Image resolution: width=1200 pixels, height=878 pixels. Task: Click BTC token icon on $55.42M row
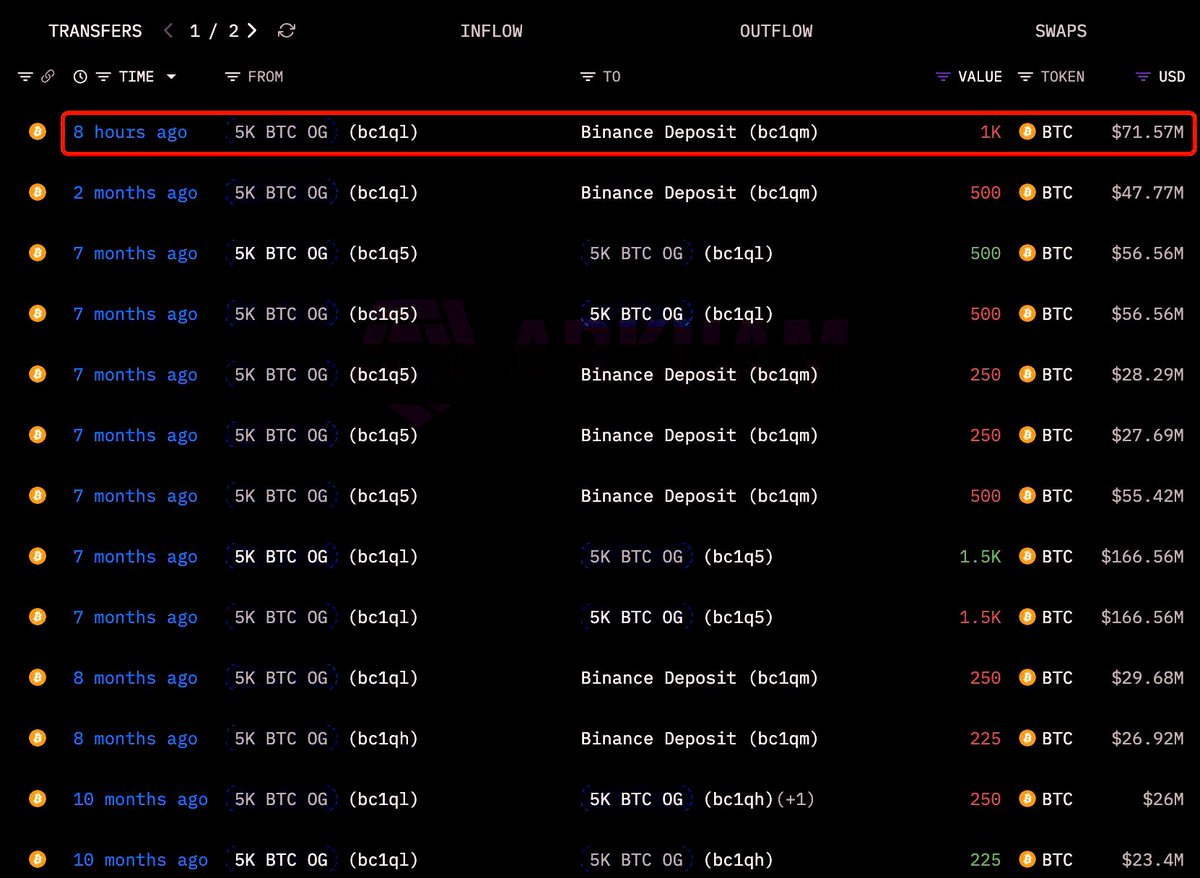coord(1027,495)
